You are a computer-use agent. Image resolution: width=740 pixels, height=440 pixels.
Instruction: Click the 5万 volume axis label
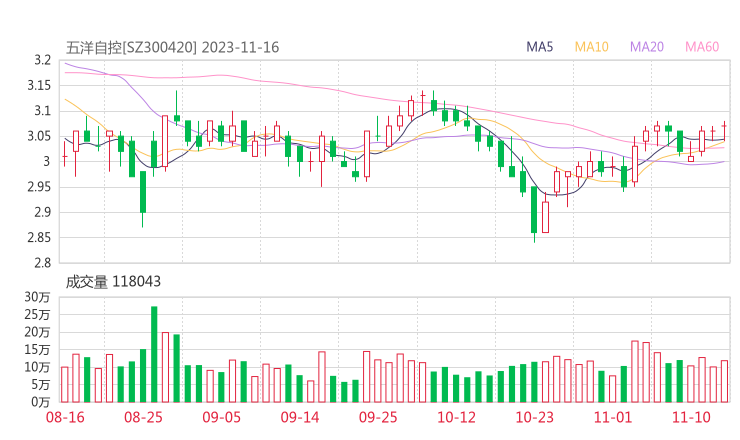[x=41, y=385]
